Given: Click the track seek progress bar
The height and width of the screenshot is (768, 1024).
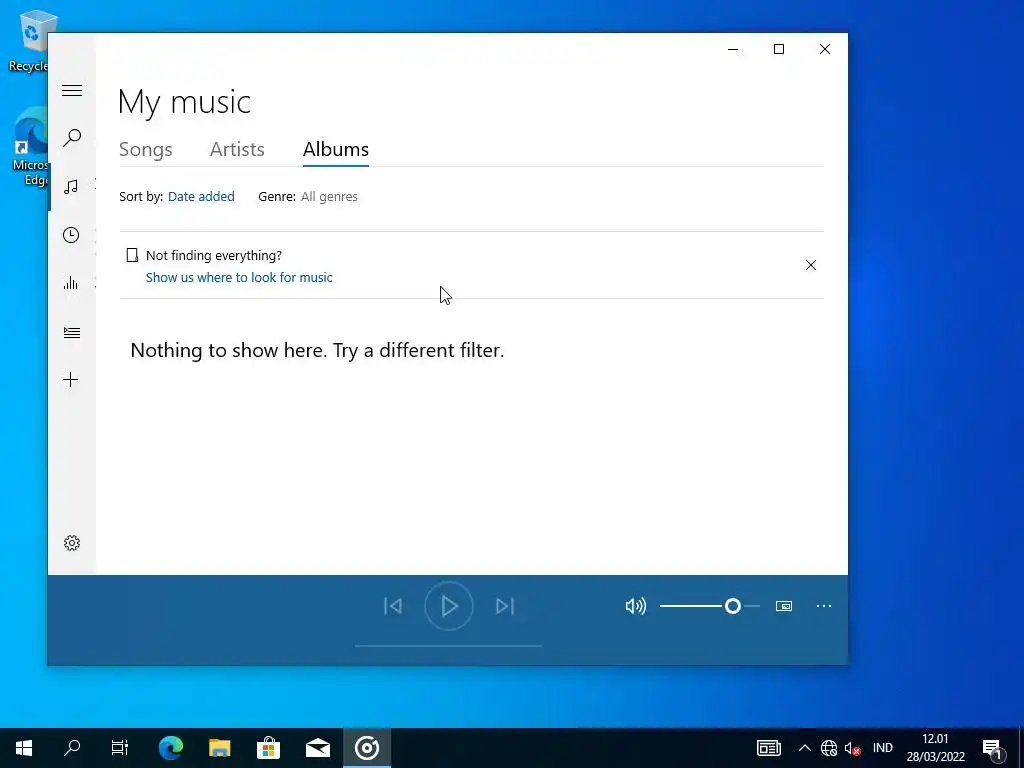Looking at the screenshot, I should [448, 646].
